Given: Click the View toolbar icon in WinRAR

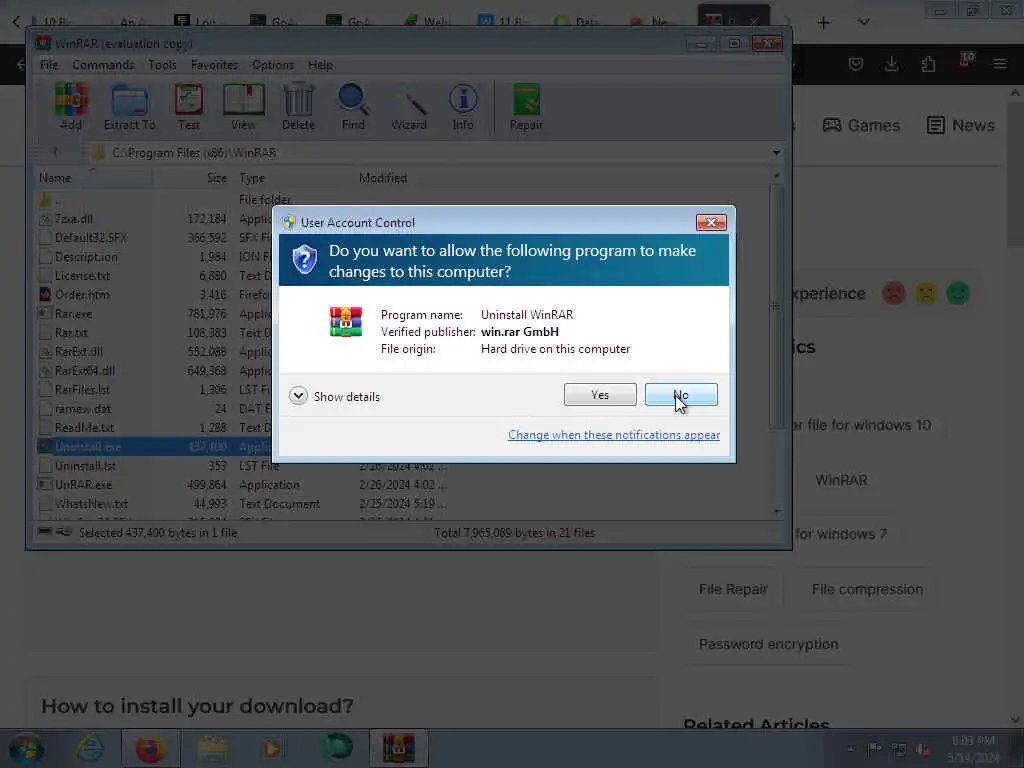Looking at the screenshot, I should click(x=244, y=107).
